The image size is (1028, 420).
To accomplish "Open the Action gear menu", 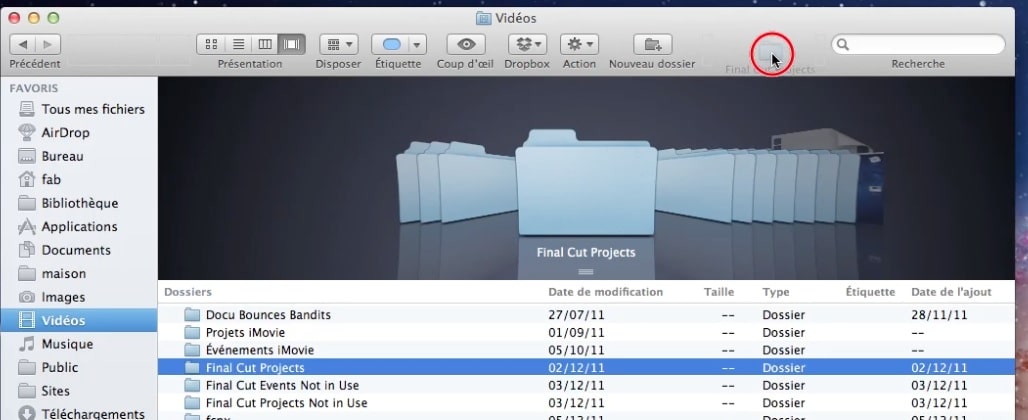I will [x=579, y=45].
